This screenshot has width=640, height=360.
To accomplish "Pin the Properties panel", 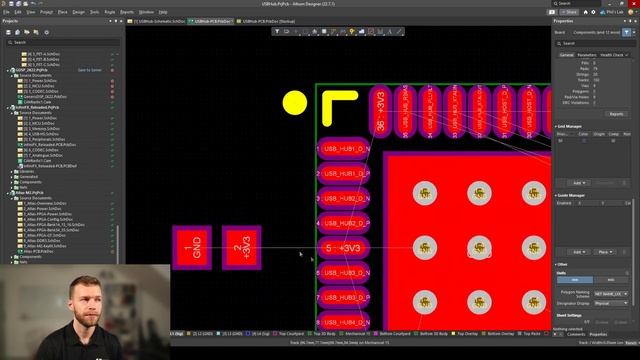I will point(630,21).
